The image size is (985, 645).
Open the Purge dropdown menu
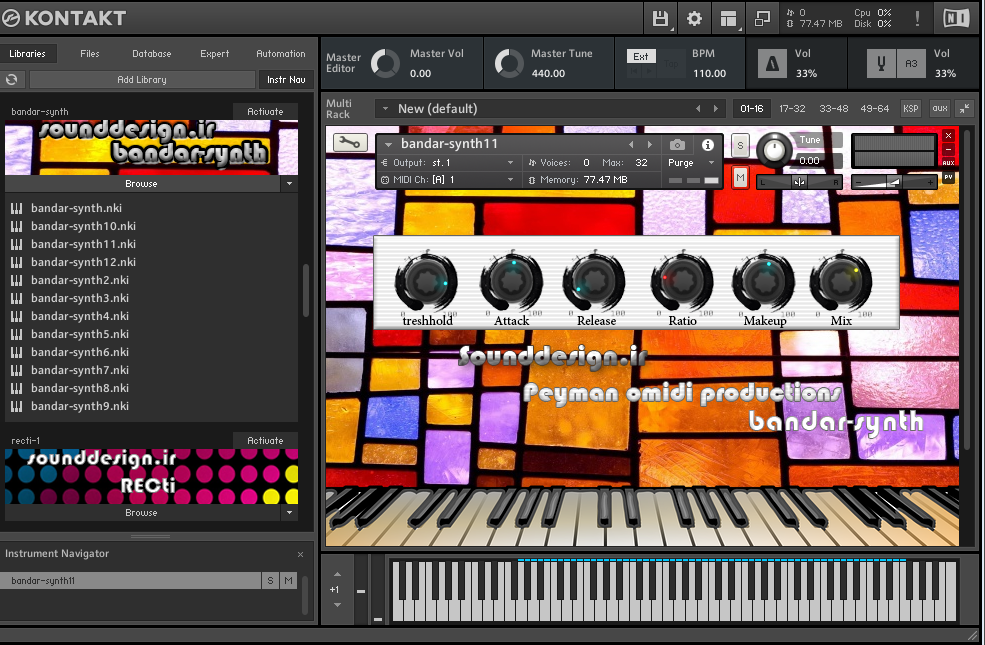[692, 163]
